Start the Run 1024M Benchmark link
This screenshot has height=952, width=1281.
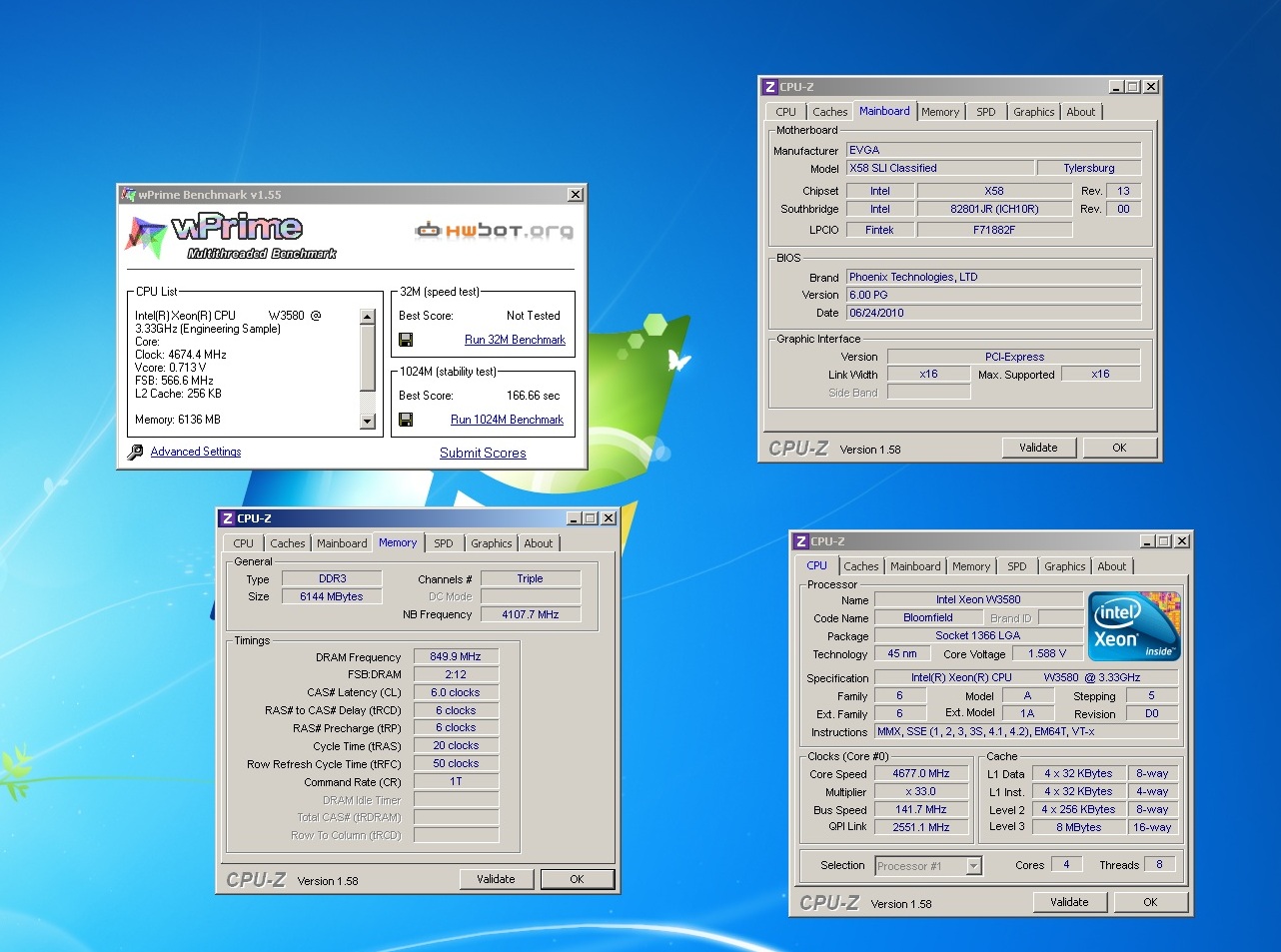pos(507,420)
